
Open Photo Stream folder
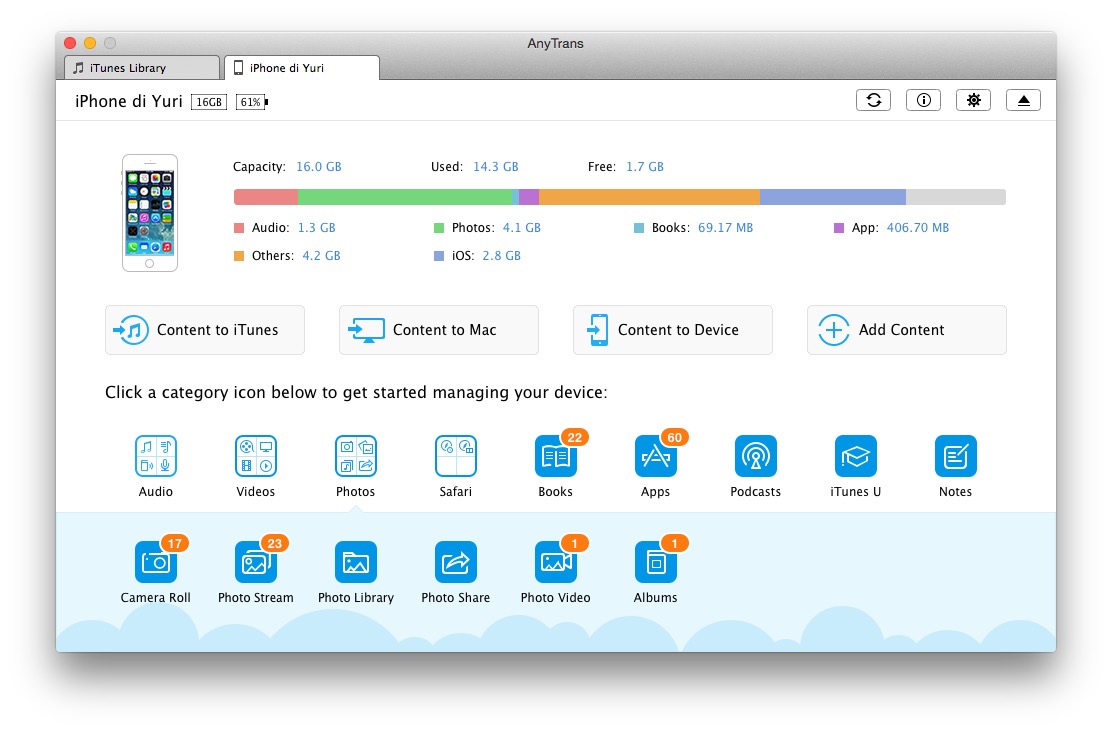click(x=256, y=562)
